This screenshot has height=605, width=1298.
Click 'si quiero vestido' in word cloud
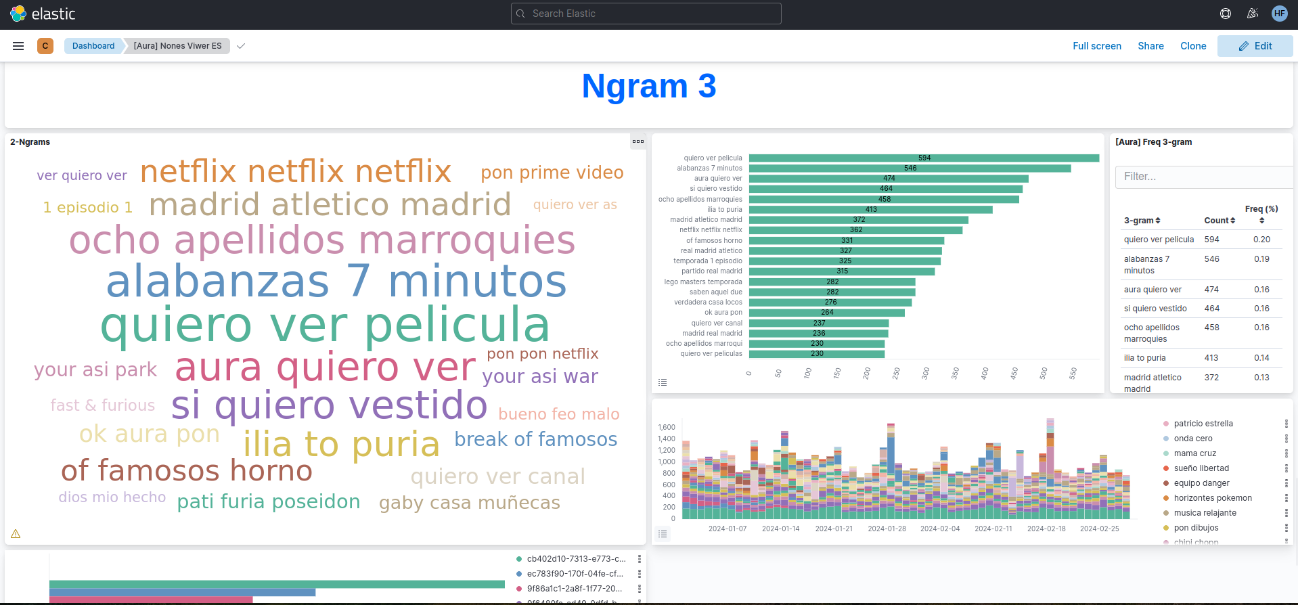coord(329,406)
